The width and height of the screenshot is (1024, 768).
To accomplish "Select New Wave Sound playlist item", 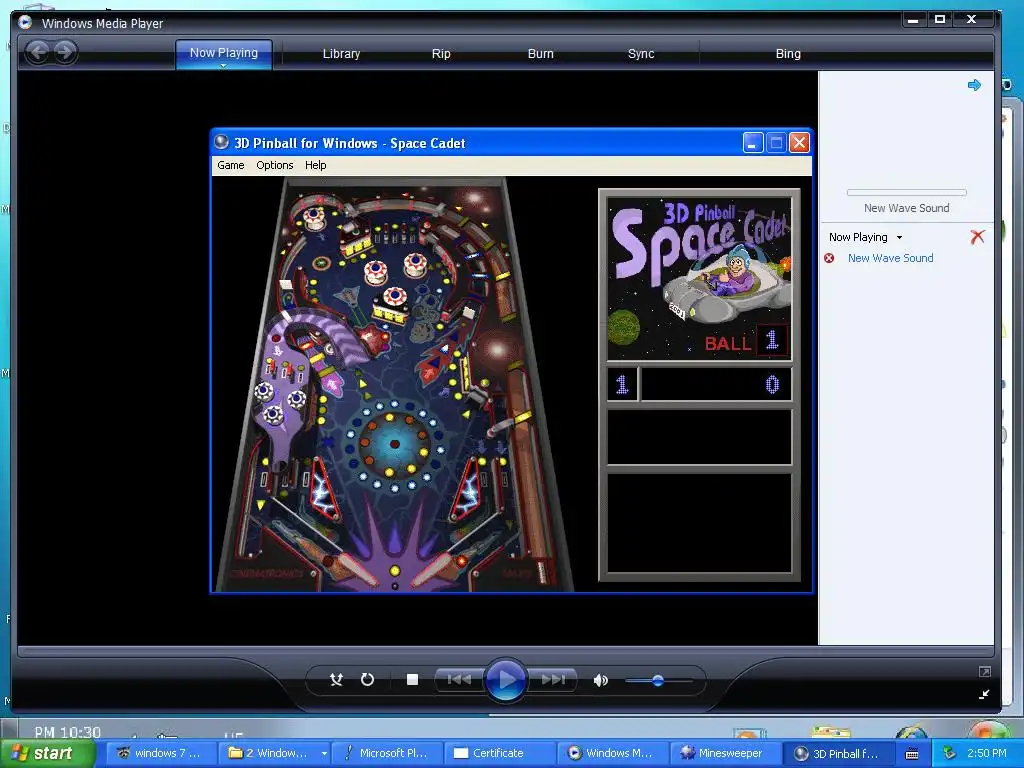I will [890, 258].
